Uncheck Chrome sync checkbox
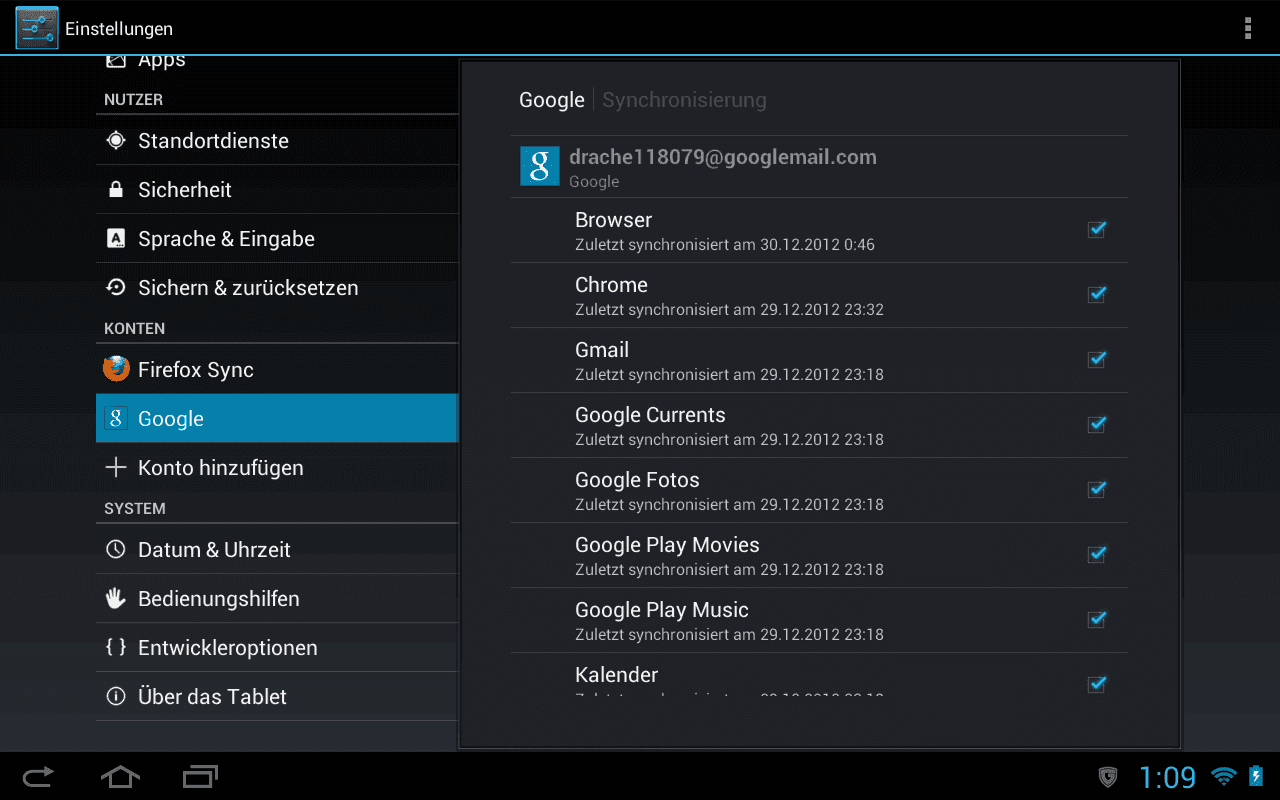The width and height of the screenshot is (1280, 800). 1097,294
